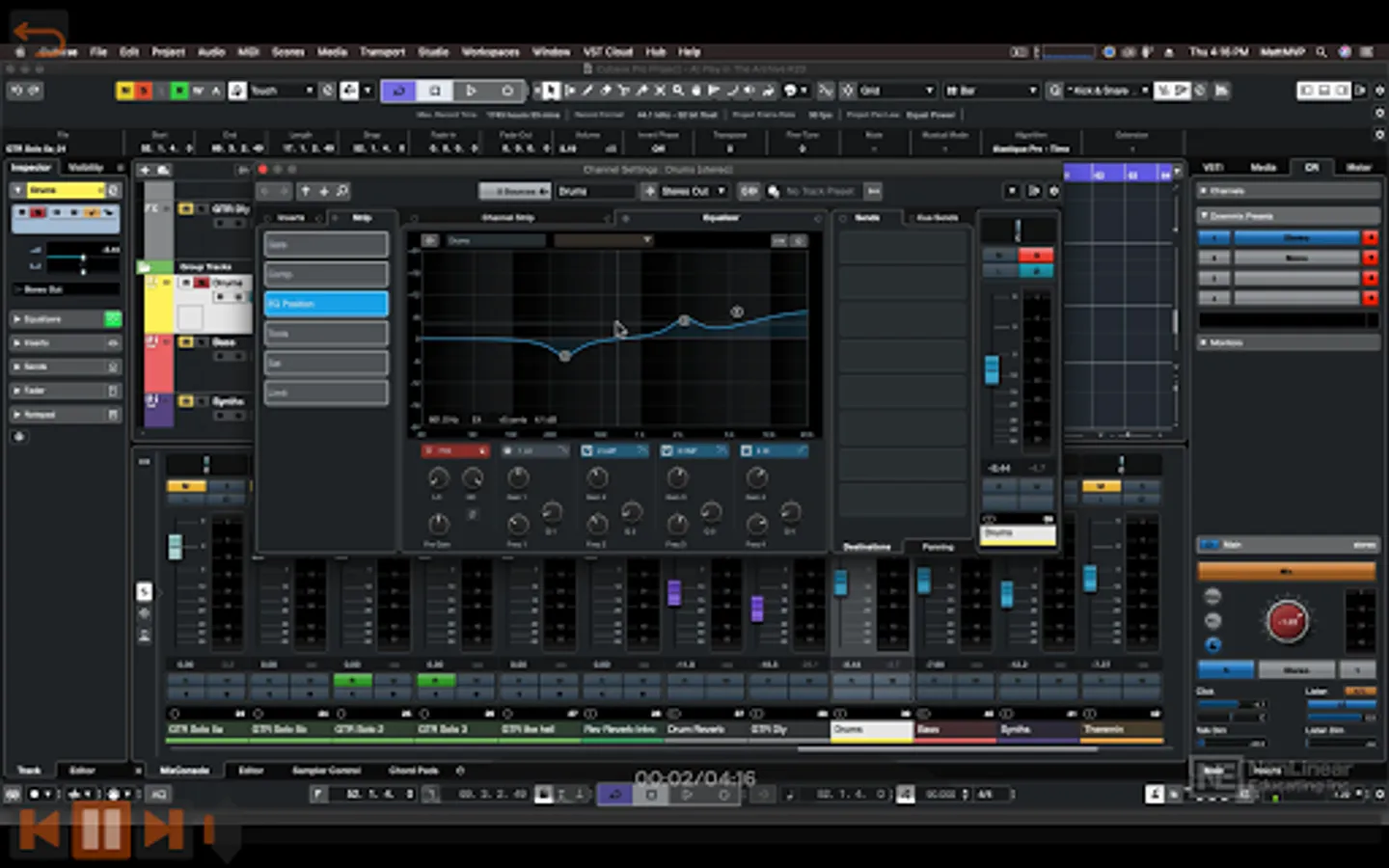1389x868 pixels.
Task: Click the Comp strip module slot
Action: [x=326, y=274]
